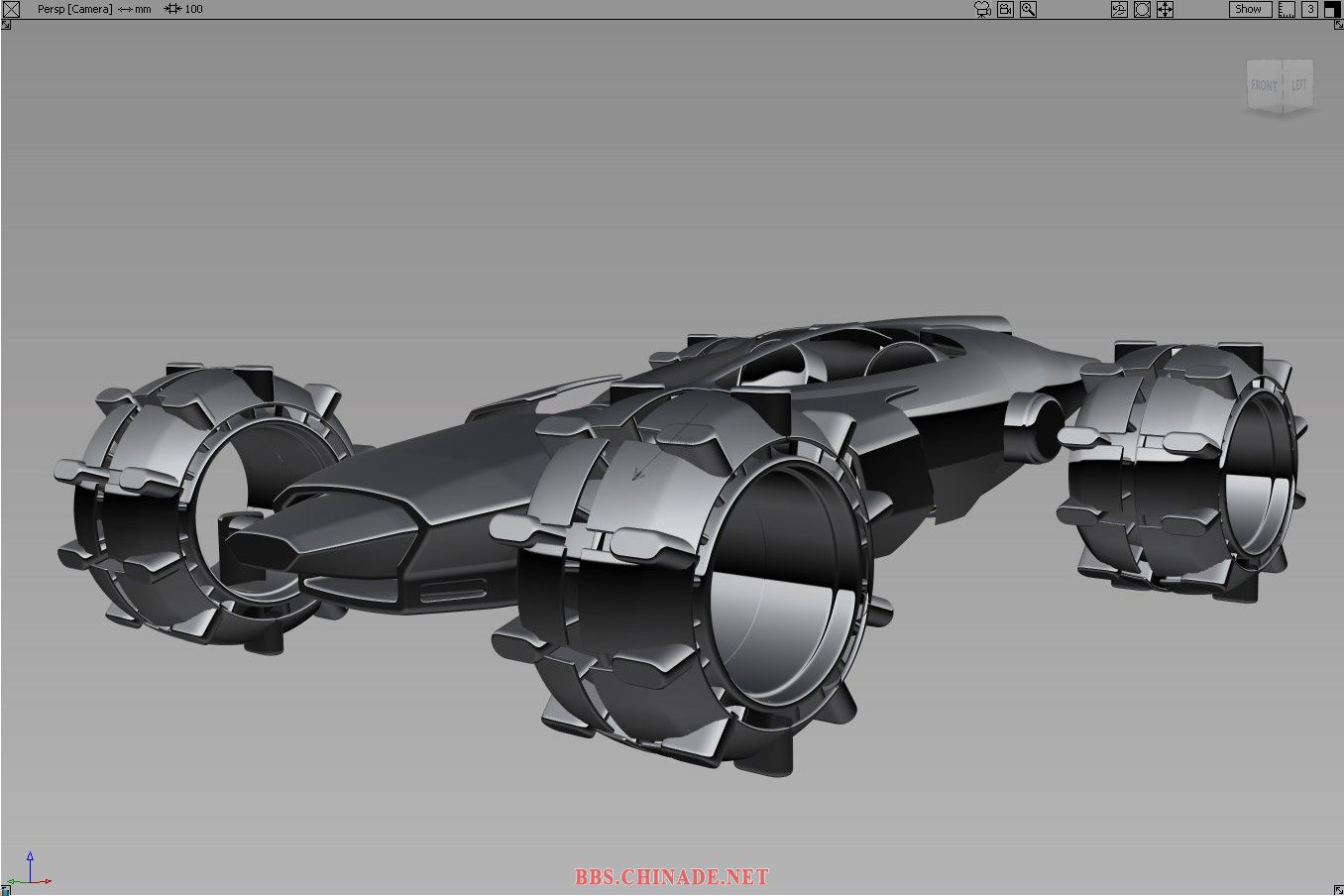Maximize viewport with the black square icon

1331,9
